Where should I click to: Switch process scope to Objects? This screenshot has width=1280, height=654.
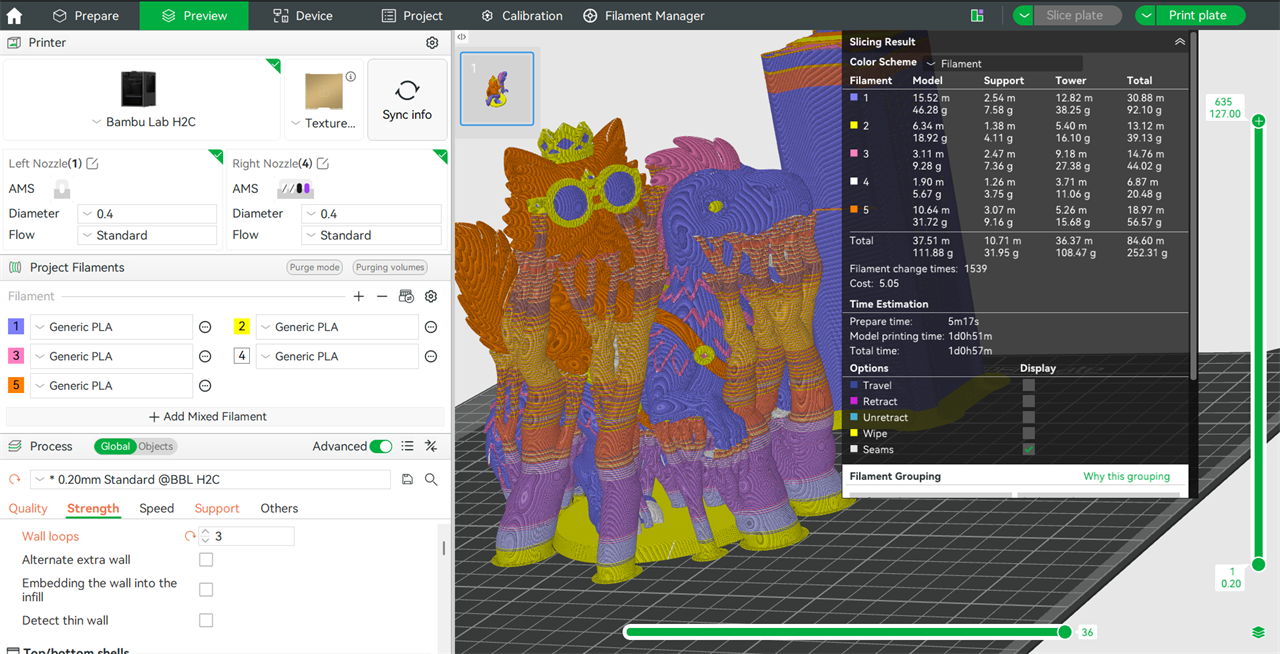coord(155,446)
